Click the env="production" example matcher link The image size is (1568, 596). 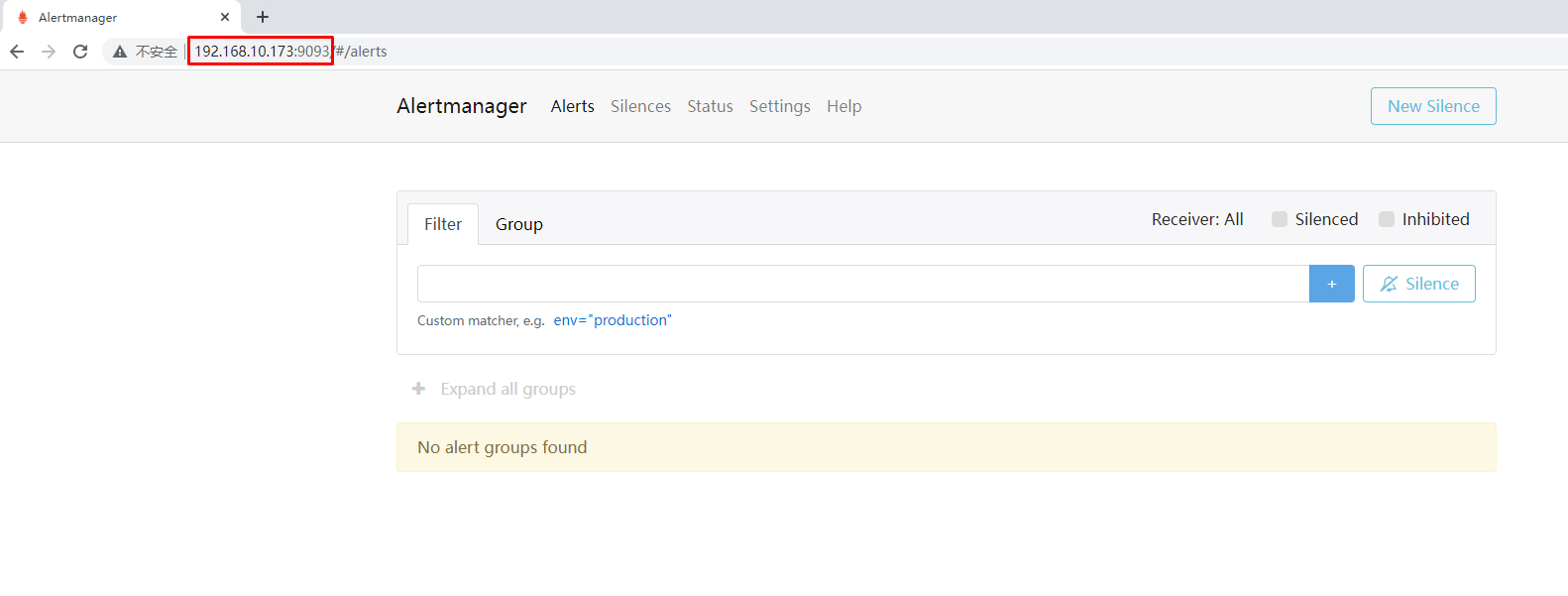[x=613, y=320]
